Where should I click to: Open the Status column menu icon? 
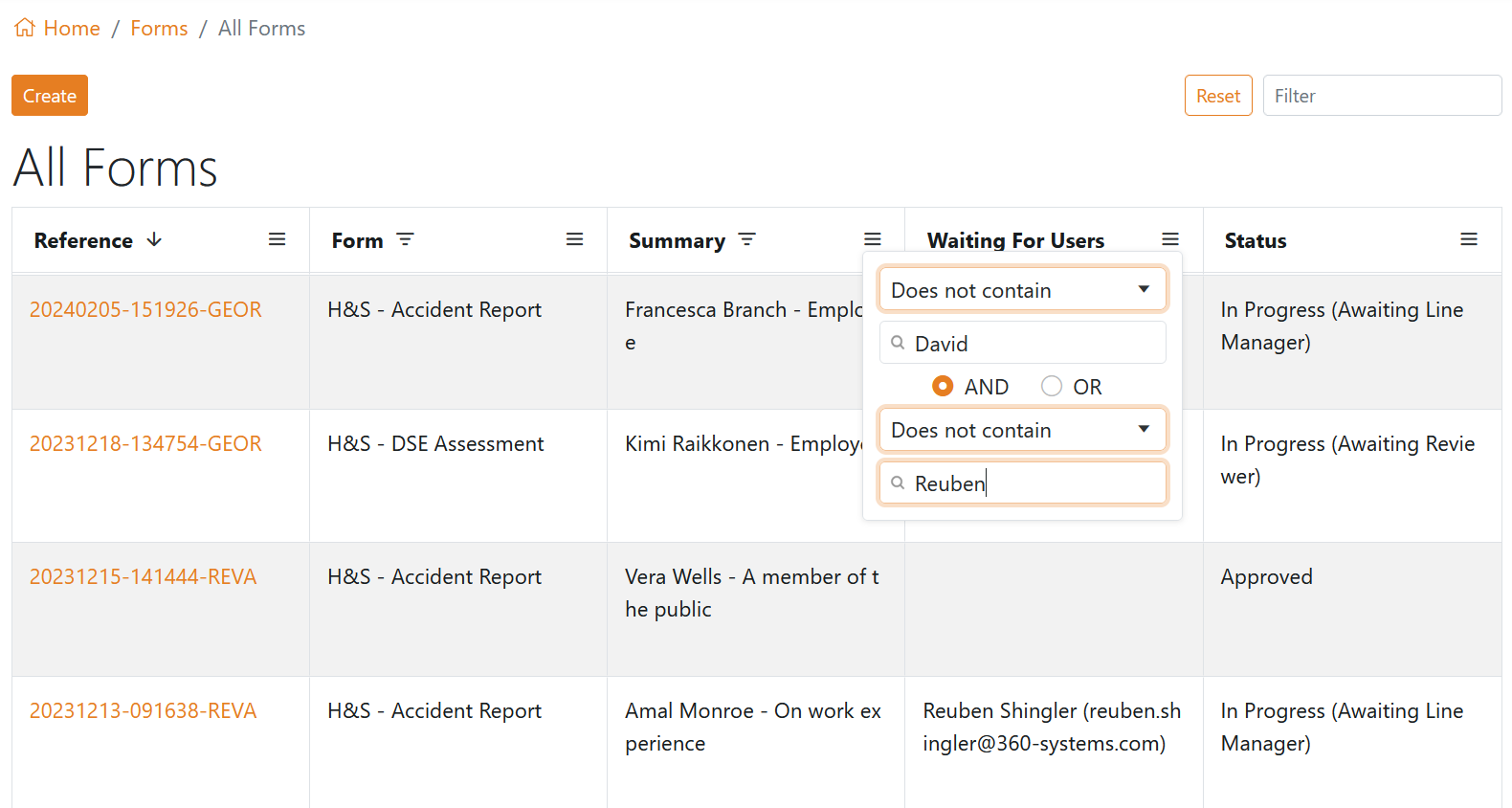(1468, 239)
